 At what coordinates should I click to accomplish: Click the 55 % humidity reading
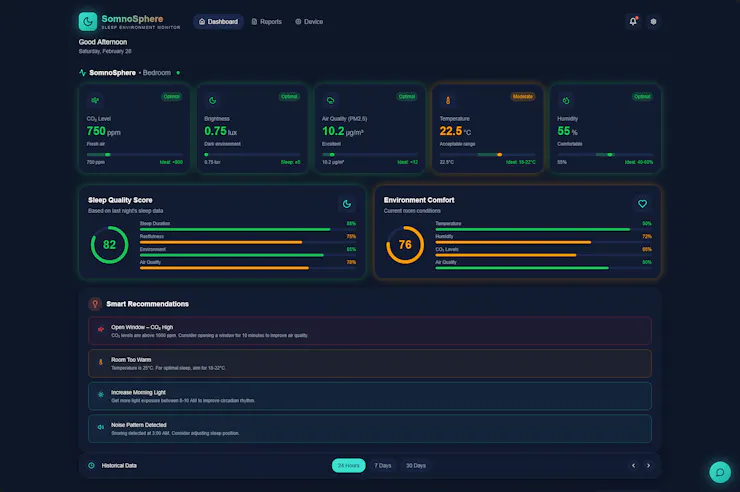pyautogui.click(x=567, y=131)
